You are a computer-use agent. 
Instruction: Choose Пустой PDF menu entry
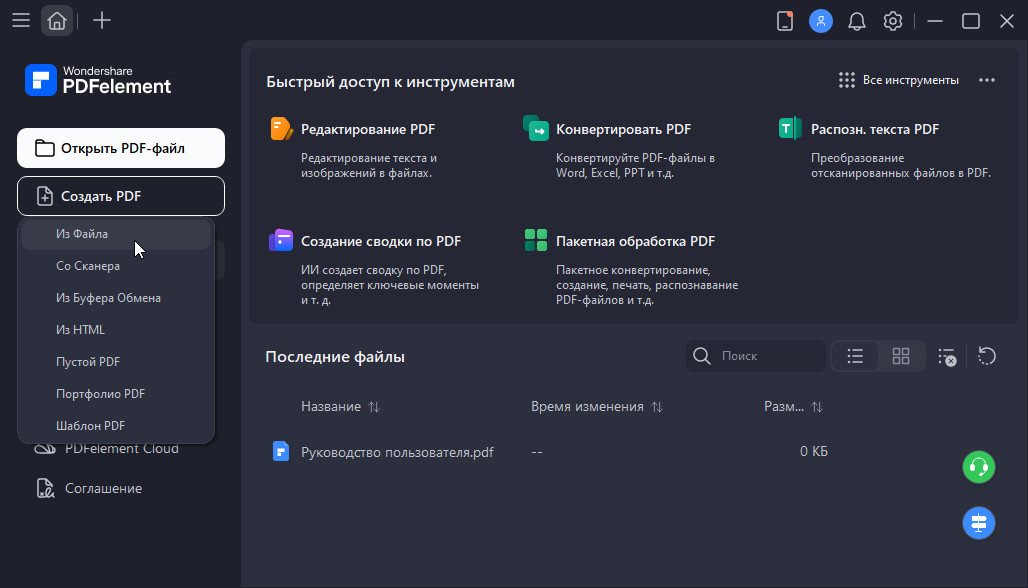[x=88, y=362]
